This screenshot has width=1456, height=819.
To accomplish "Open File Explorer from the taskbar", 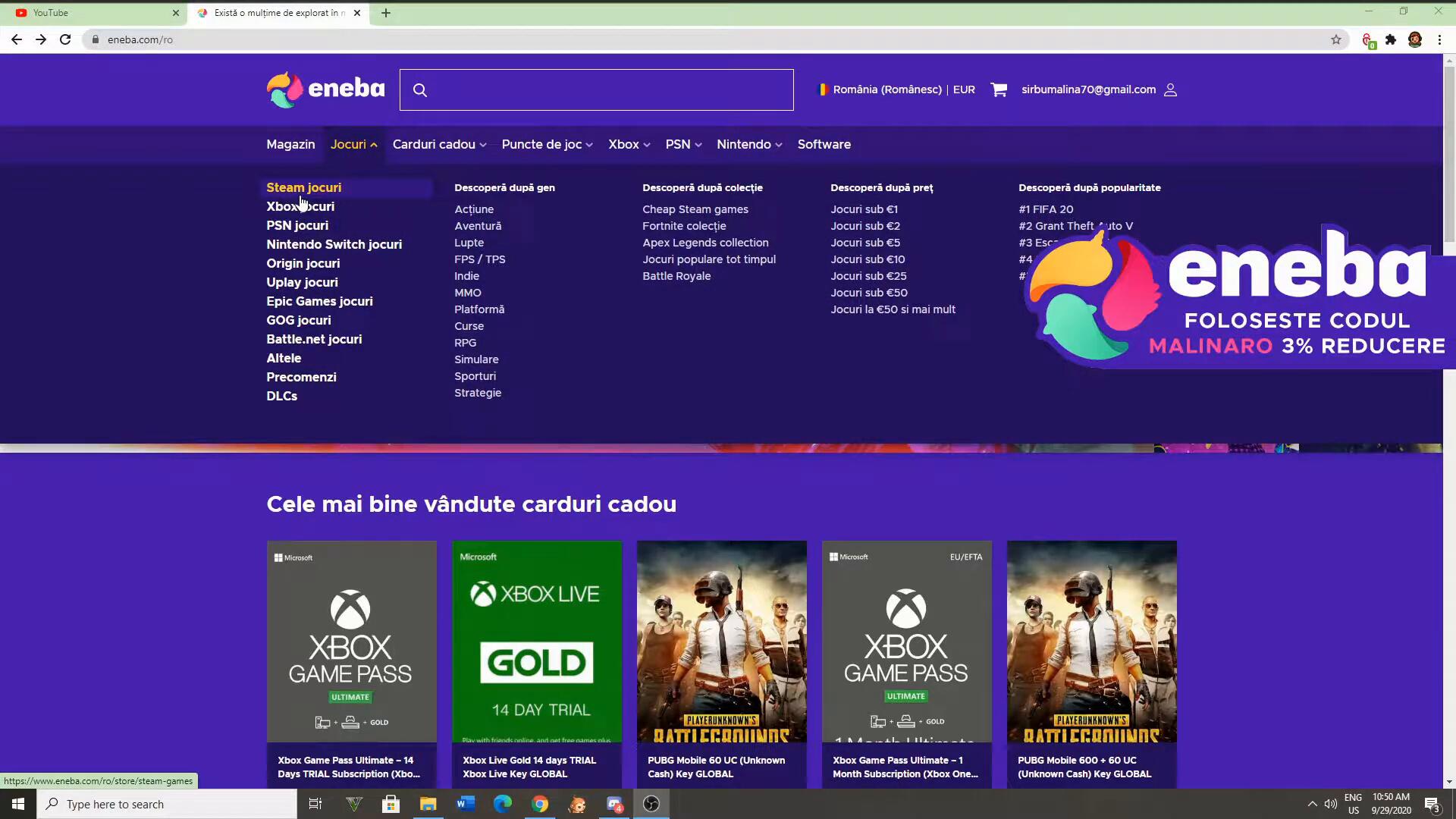I will pyautogui.click(x=428, y=804).
